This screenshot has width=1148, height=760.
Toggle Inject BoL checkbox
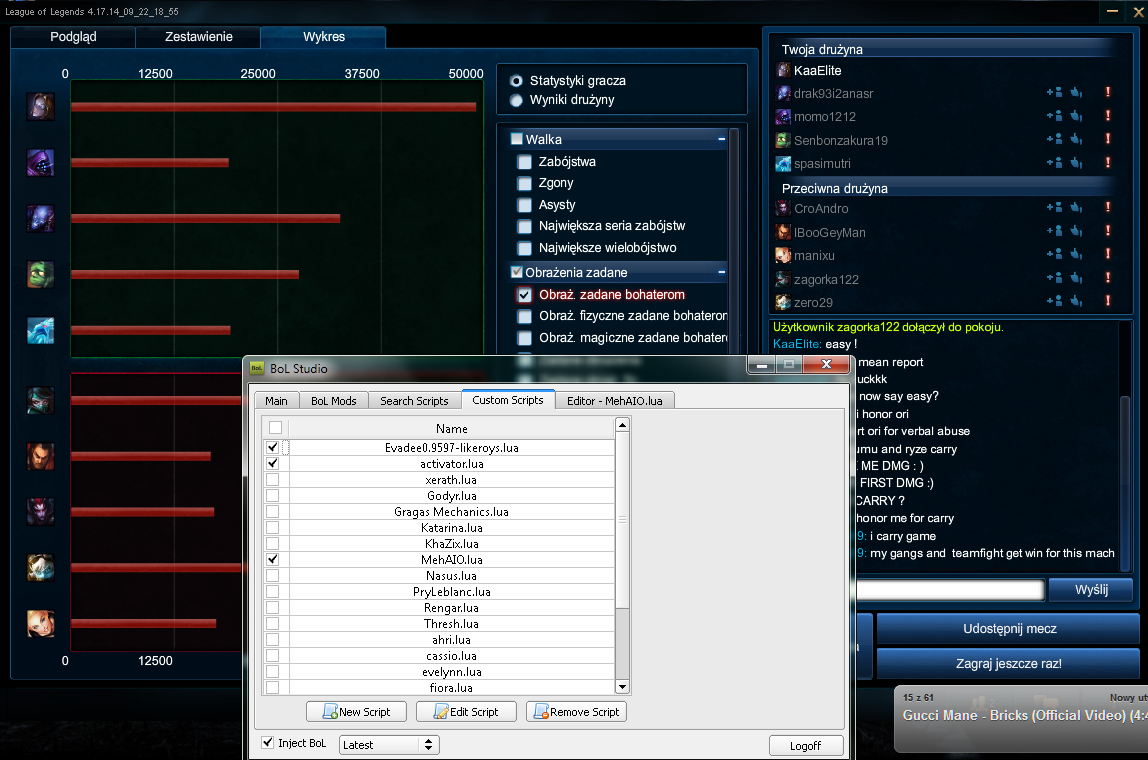pos(268,742)
